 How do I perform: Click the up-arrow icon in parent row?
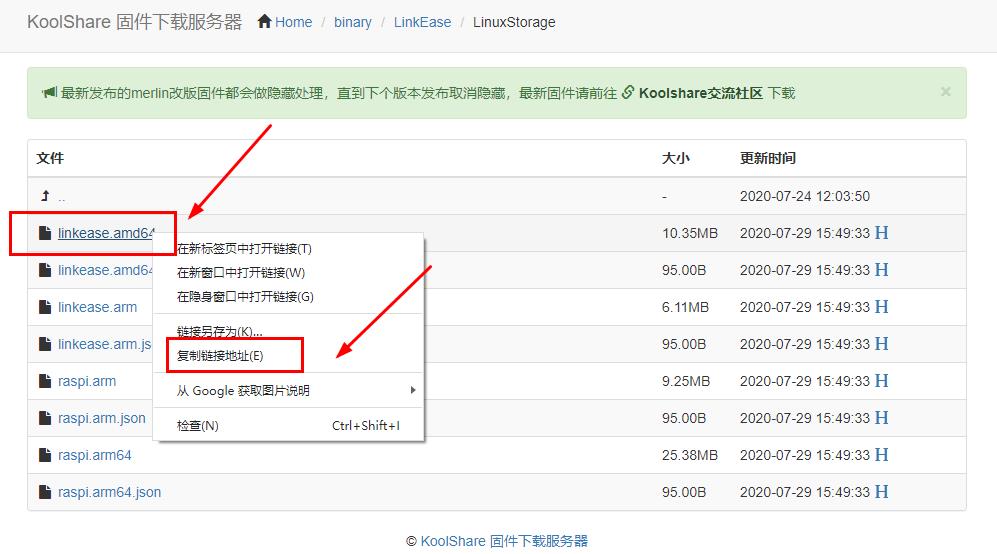[x=45, y=195]
